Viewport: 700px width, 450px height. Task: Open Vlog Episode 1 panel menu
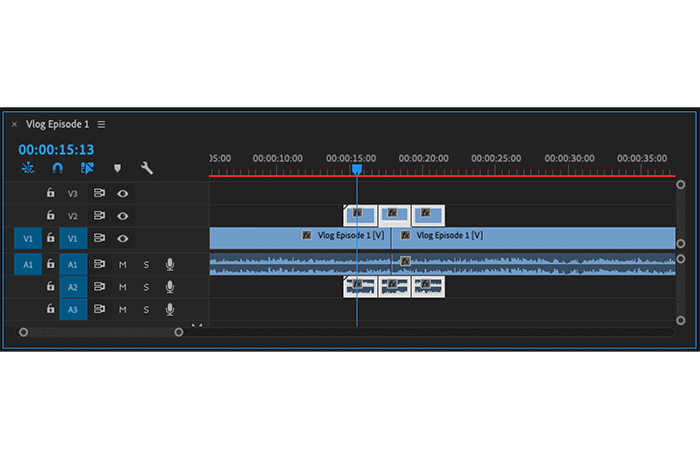click(x=101, y=125)
